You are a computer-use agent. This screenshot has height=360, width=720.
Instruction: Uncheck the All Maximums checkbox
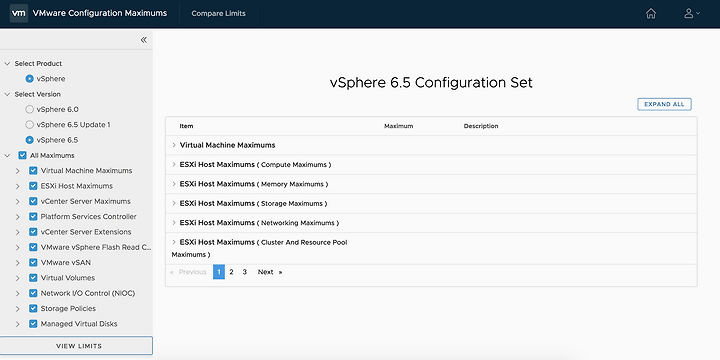pyautogui.click(x=22, y=155)
